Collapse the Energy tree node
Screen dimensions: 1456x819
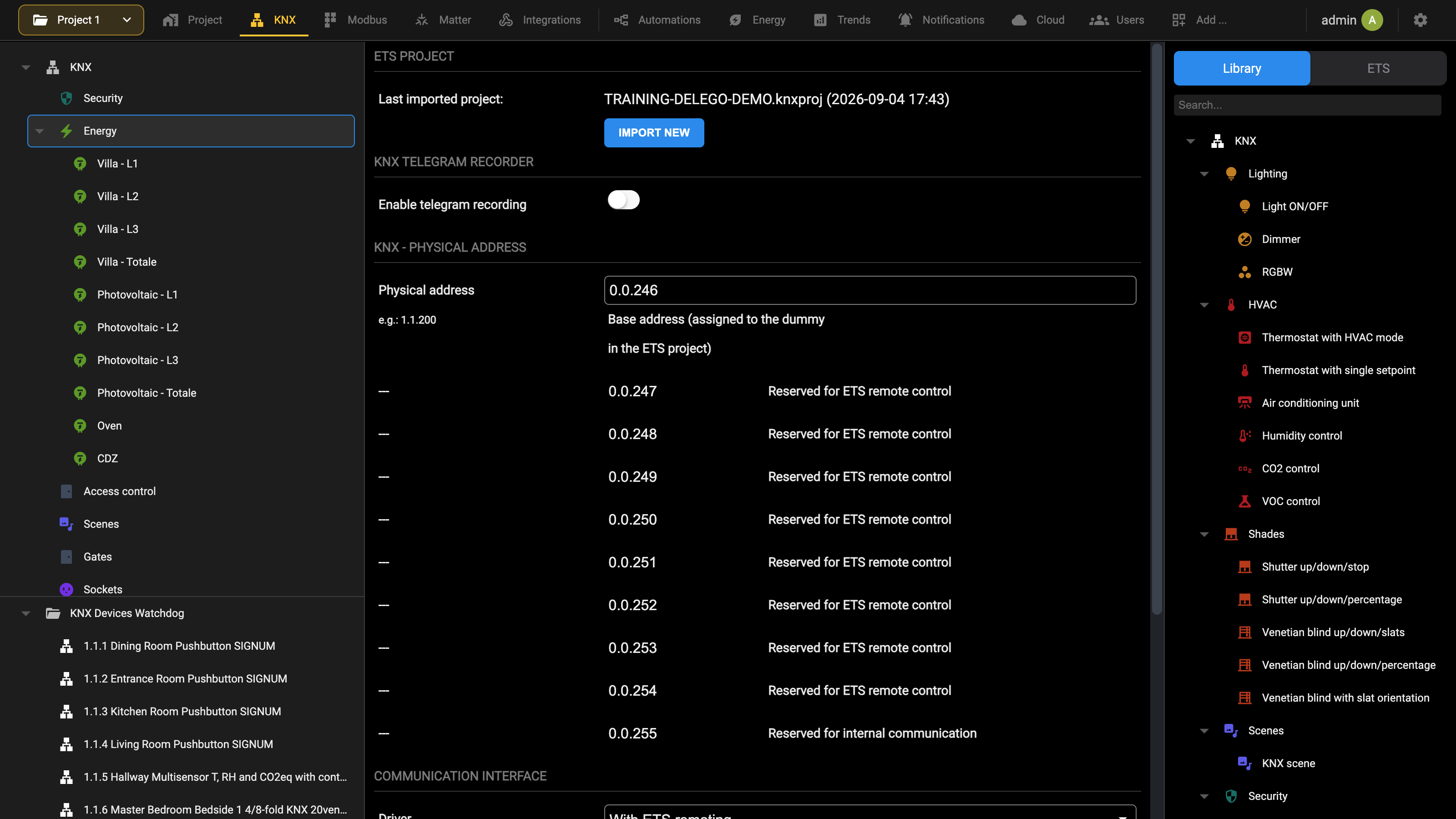point(40,131)
